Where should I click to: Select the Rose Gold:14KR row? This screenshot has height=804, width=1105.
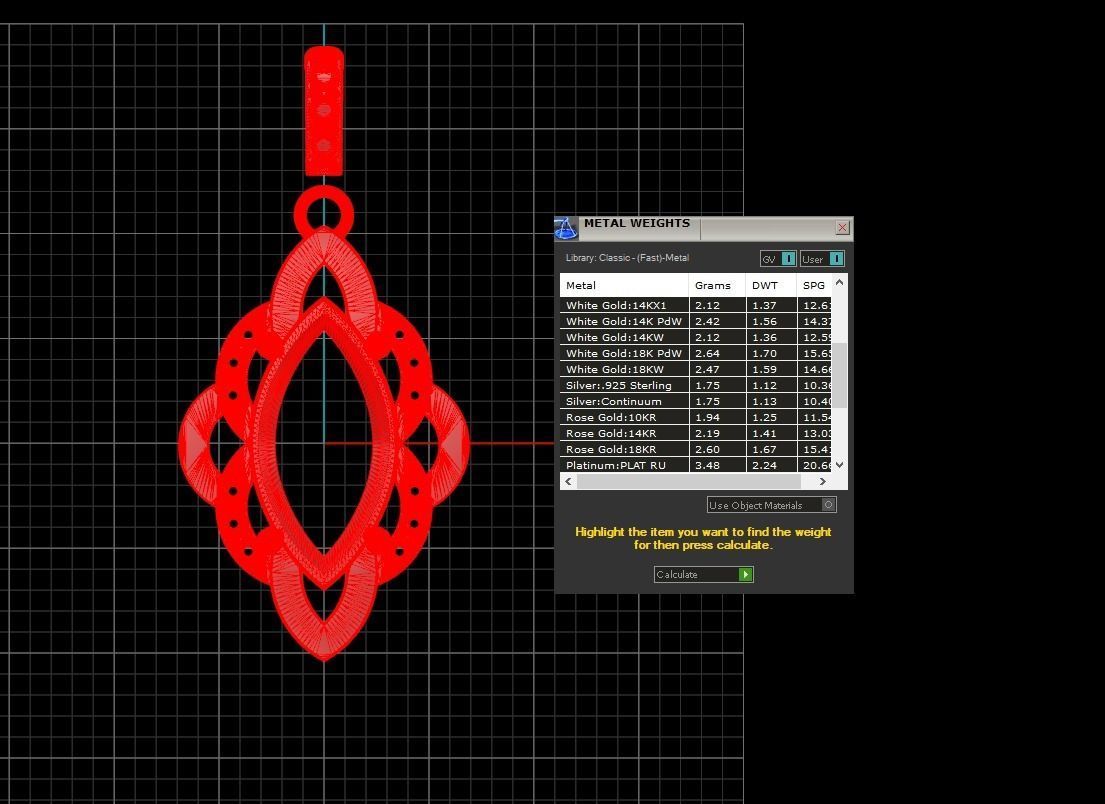point(696,433)
